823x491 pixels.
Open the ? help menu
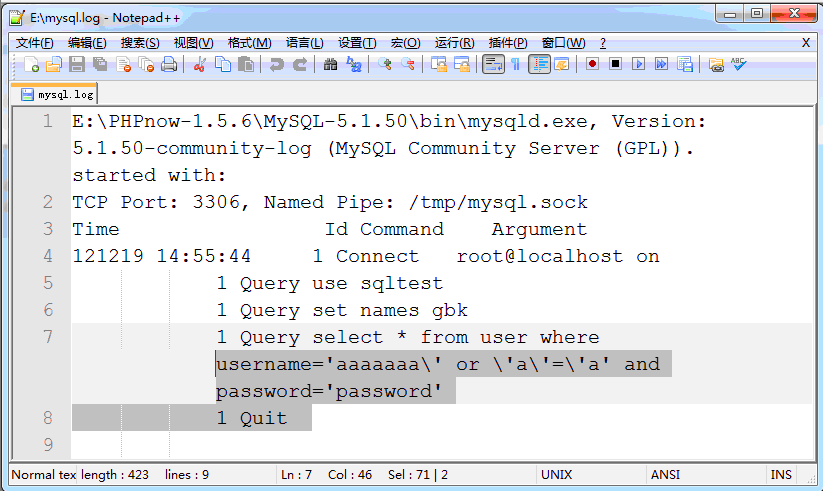[603, 43]
